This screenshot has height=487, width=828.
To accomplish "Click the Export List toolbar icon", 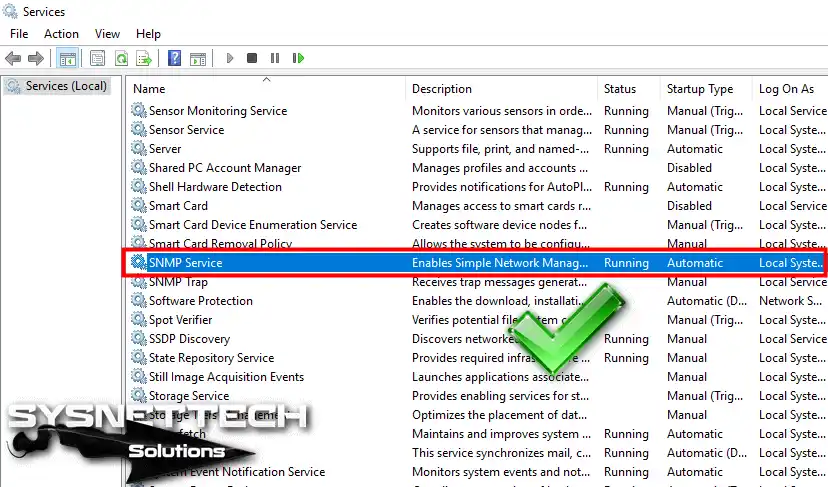I will [144, 58].
